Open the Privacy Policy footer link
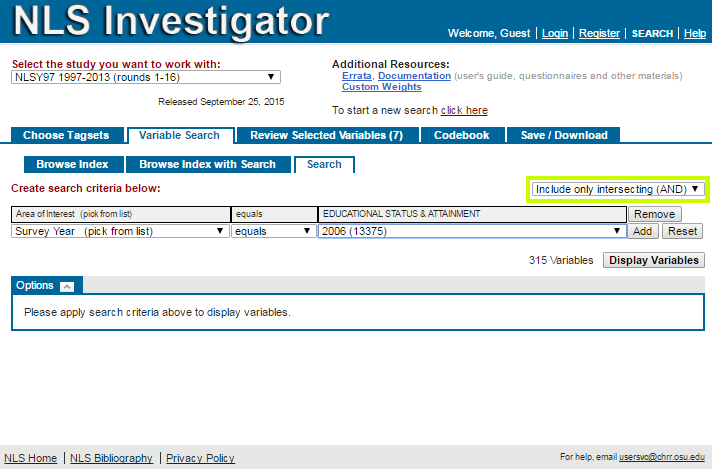The image size is (712, 472). coord(200,458)
